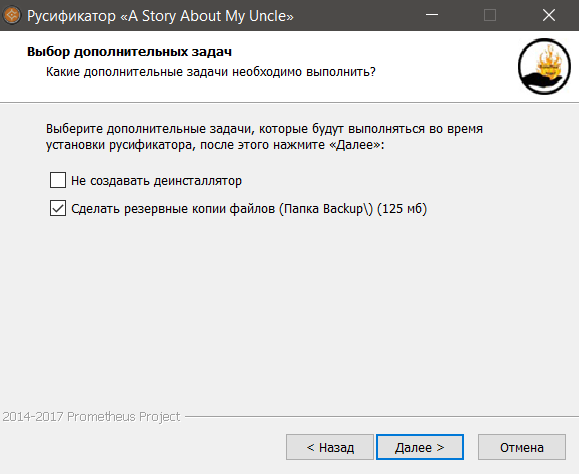
Task: Abort setup via the 'Отмена' button
Action: click(x=522, y=447)
